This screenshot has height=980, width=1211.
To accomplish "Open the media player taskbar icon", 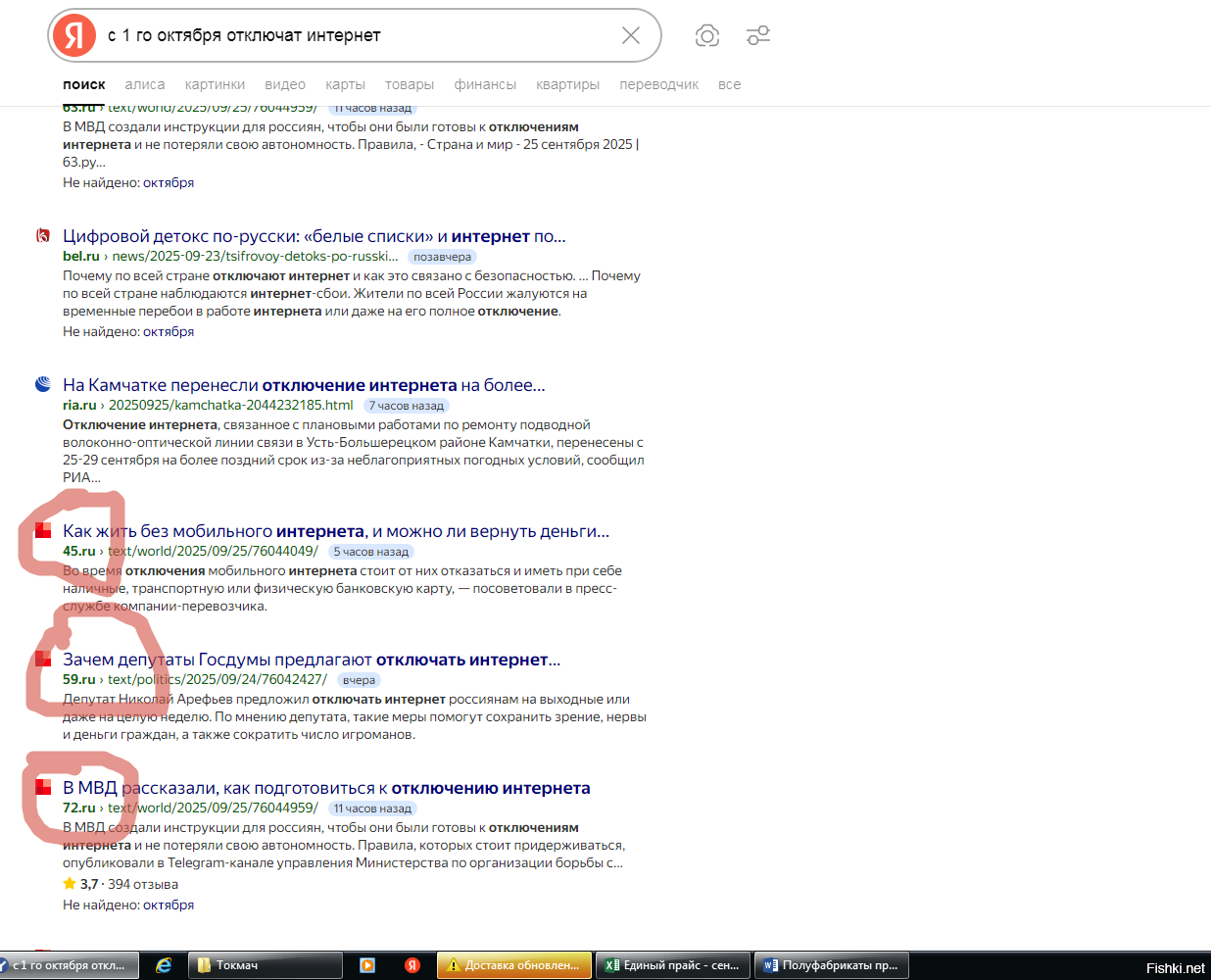I will [367, 965].
